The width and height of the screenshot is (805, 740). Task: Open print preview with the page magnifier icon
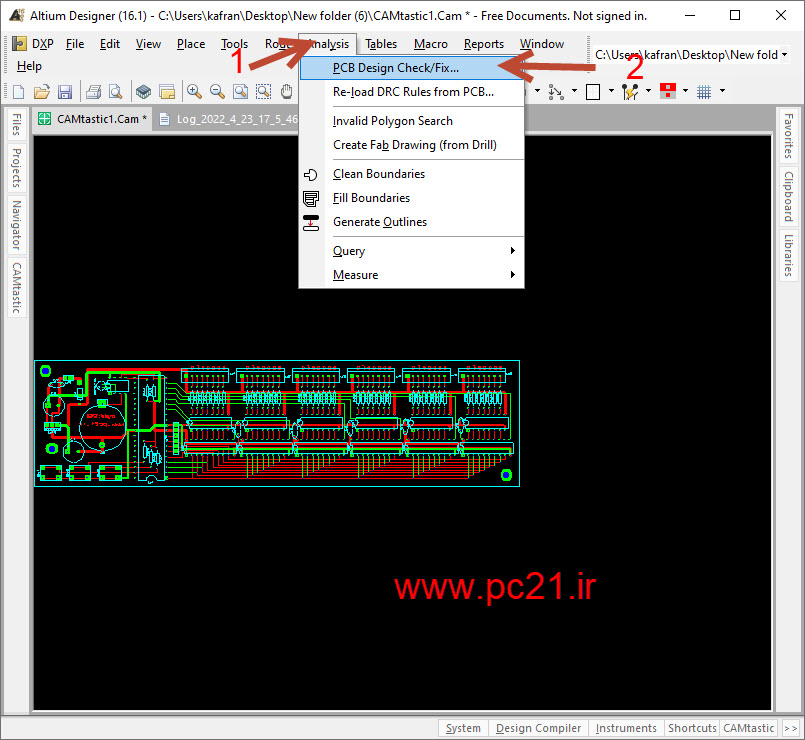pyautogui.click(x=116, y=92)
